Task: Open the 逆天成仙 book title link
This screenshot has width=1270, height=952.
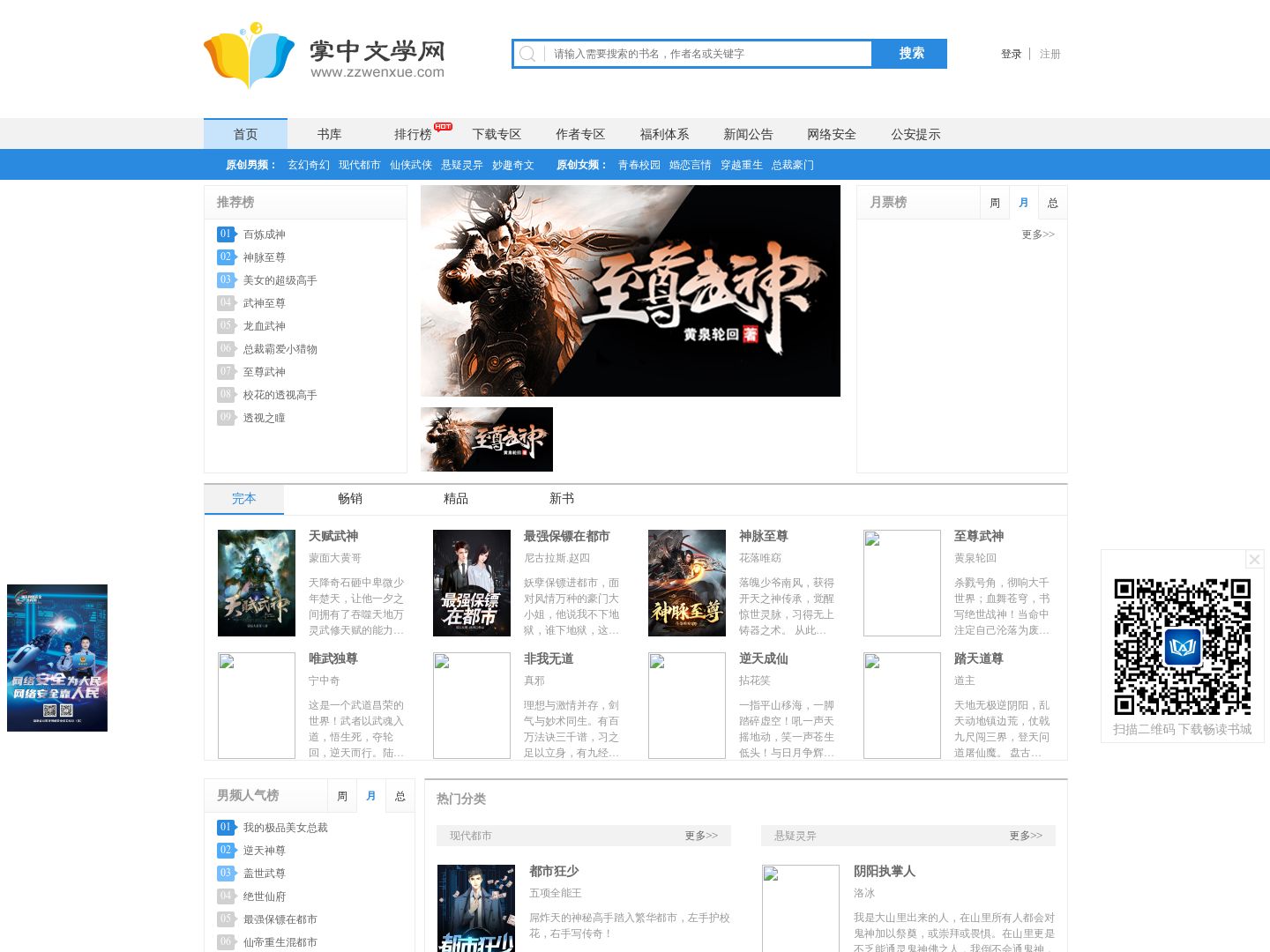Action: pos(764,658)
